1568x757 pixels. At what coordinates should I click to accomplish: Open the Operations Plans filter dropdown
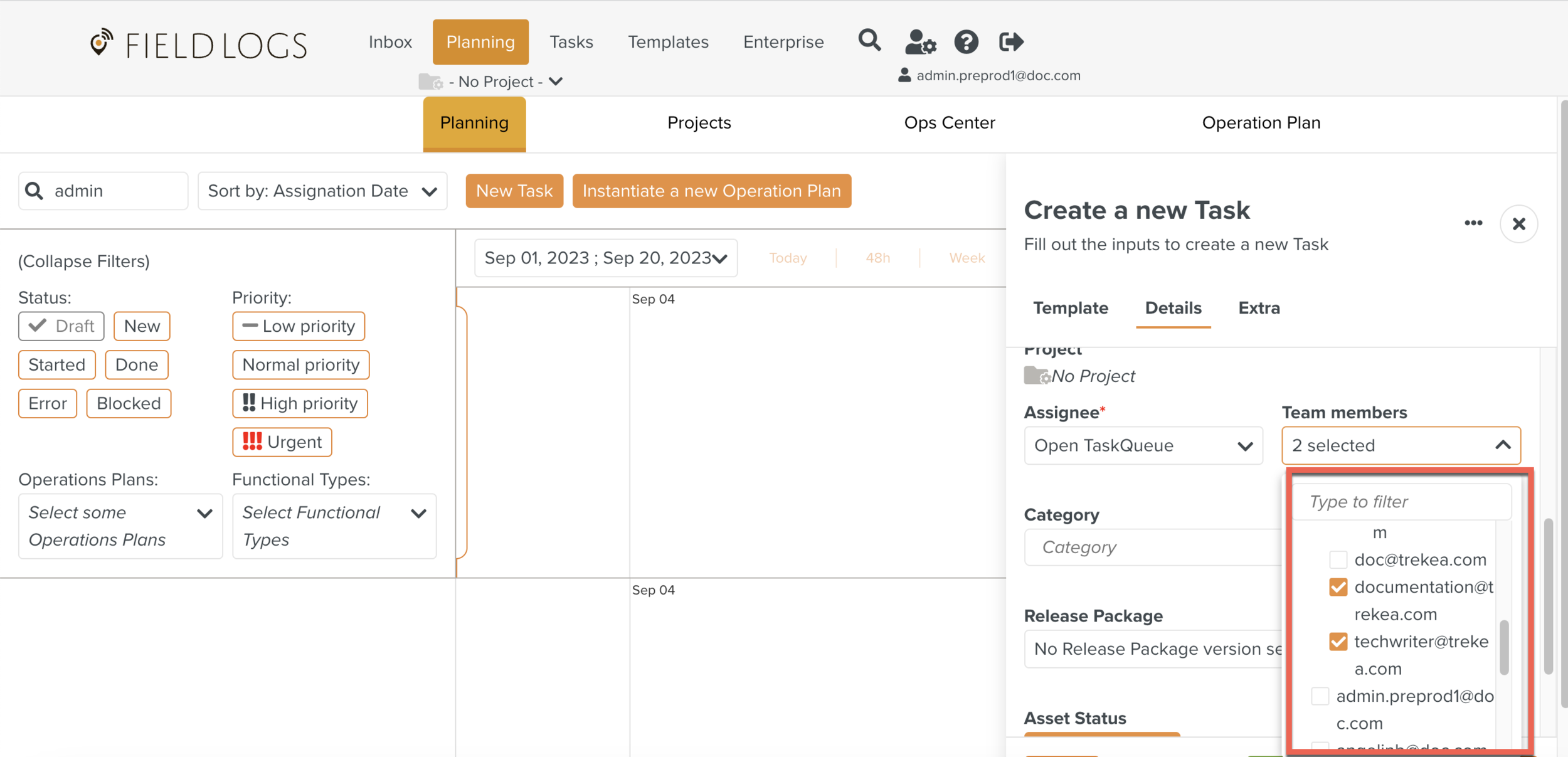pos(120,526)
